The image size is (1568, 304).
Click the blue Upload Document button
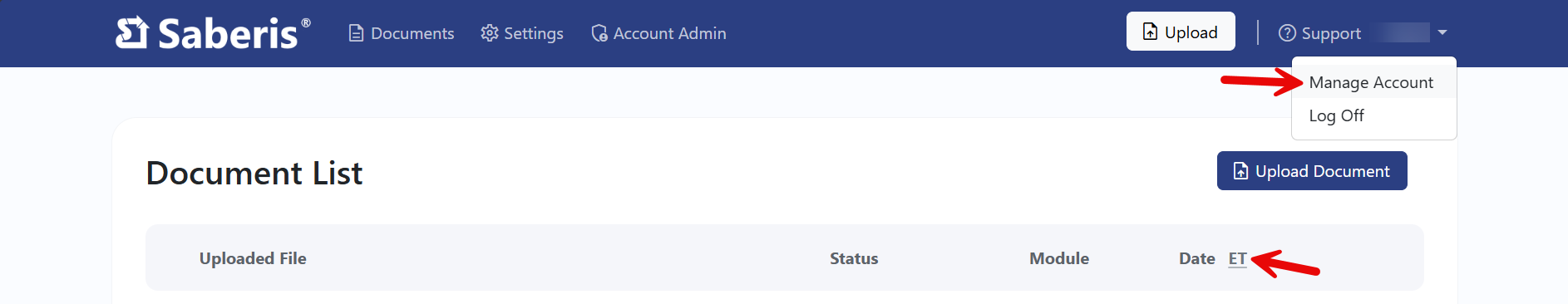point(1312,170)
